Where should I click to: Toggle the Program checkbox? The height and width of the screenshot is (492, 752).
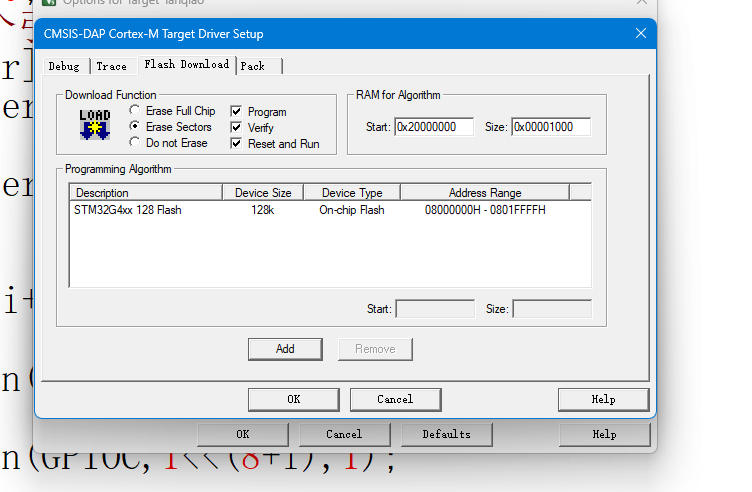236,111
